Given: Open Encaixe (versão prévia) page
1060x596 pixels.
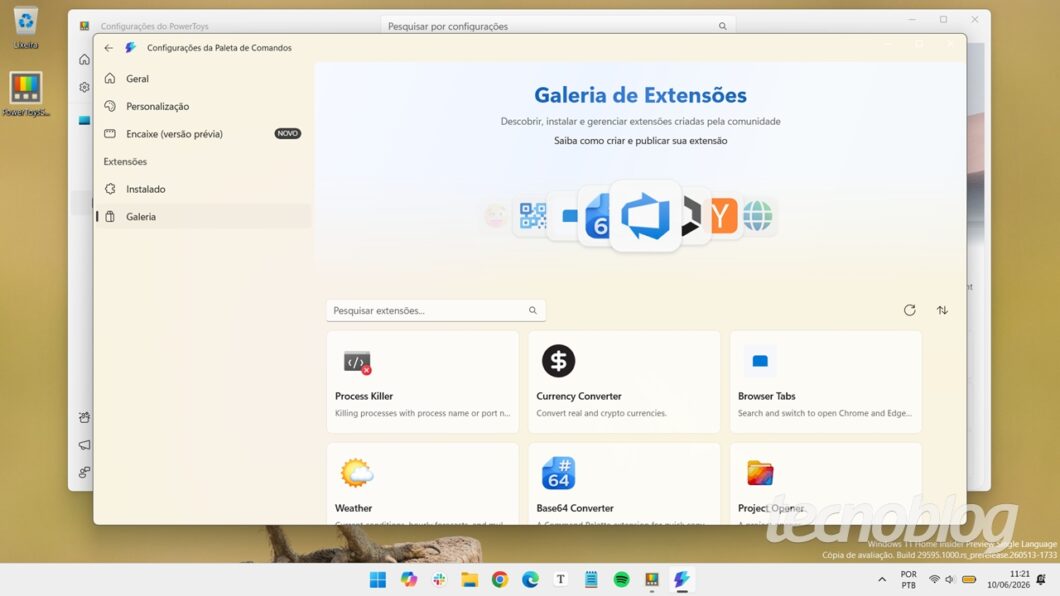Looking at the screenshot, I should pyautogui.click(x=203, y=134).
